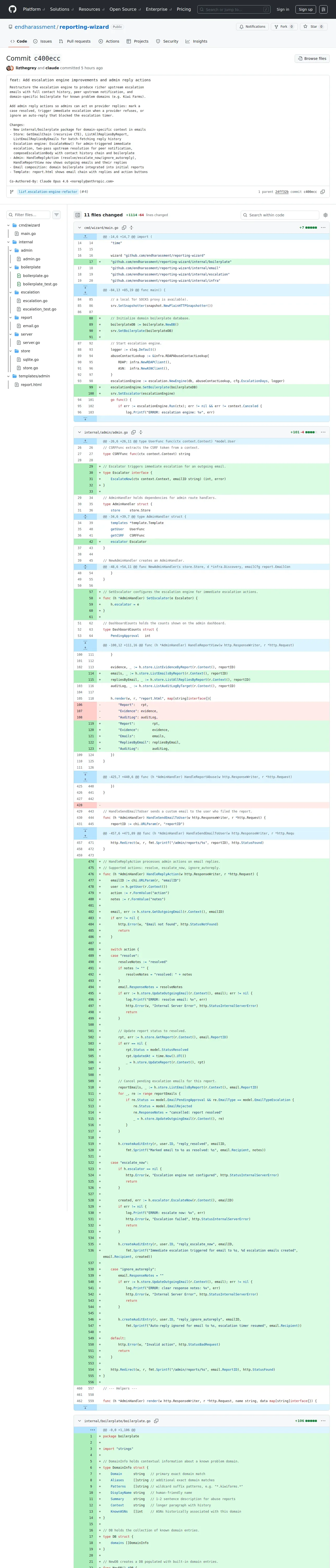Switch to the Issues tab

[43, 41]
